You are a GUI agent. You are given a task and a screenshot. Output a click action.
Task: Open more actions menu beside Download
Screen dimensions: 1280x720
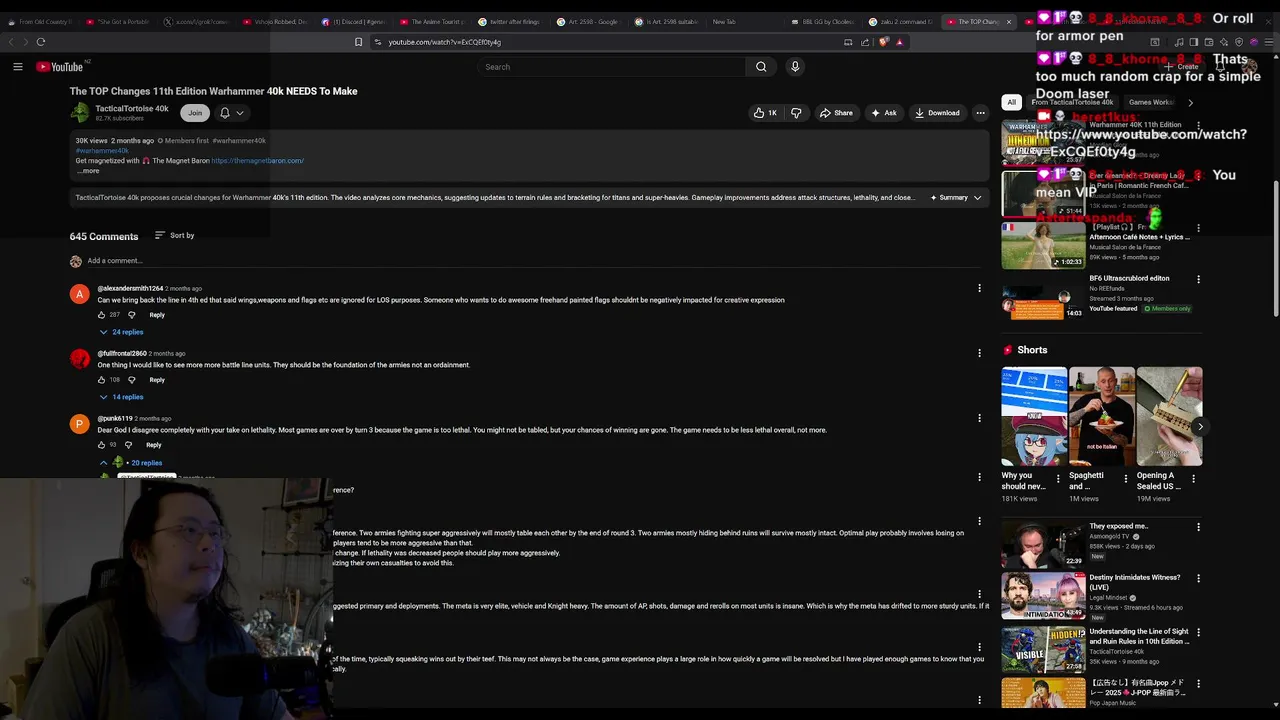pyautogui.click(x=979, y=113)
